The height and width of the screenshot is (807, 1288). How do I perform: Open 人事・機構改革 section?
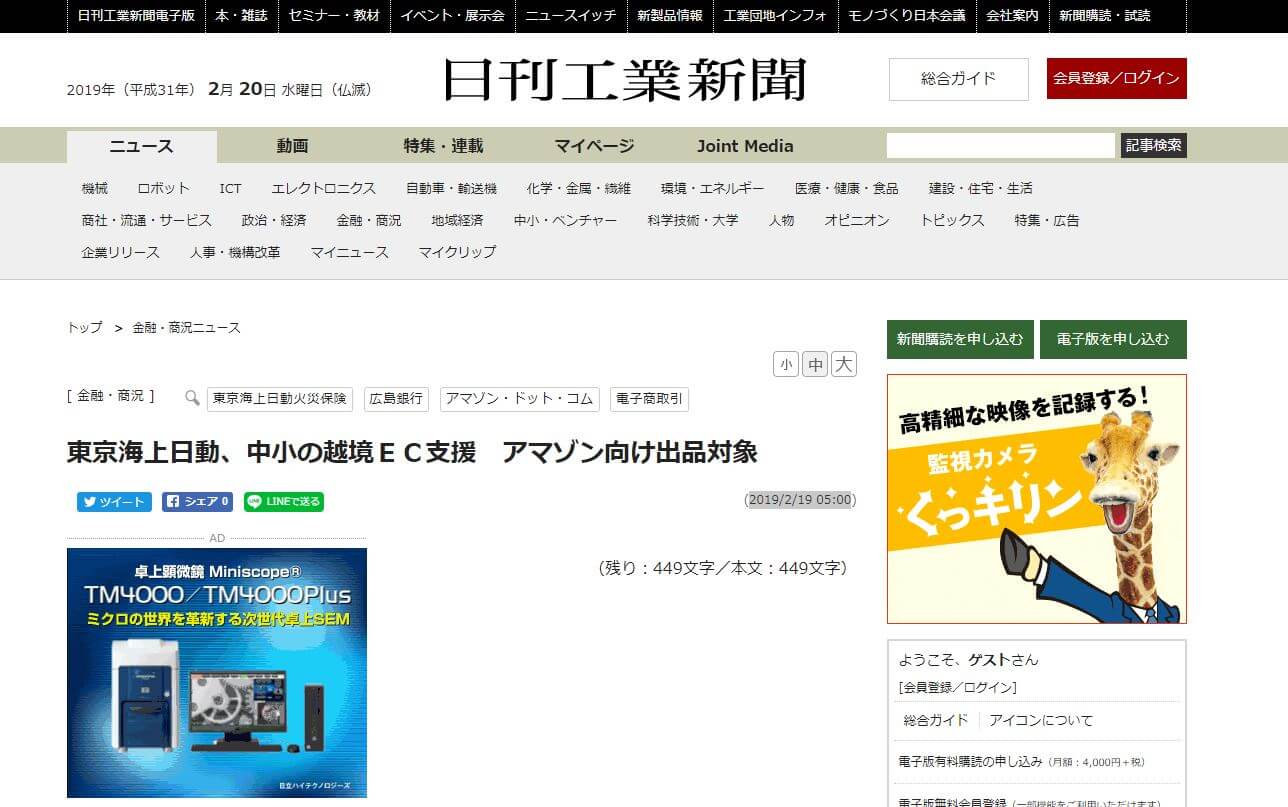click(235, 252)
